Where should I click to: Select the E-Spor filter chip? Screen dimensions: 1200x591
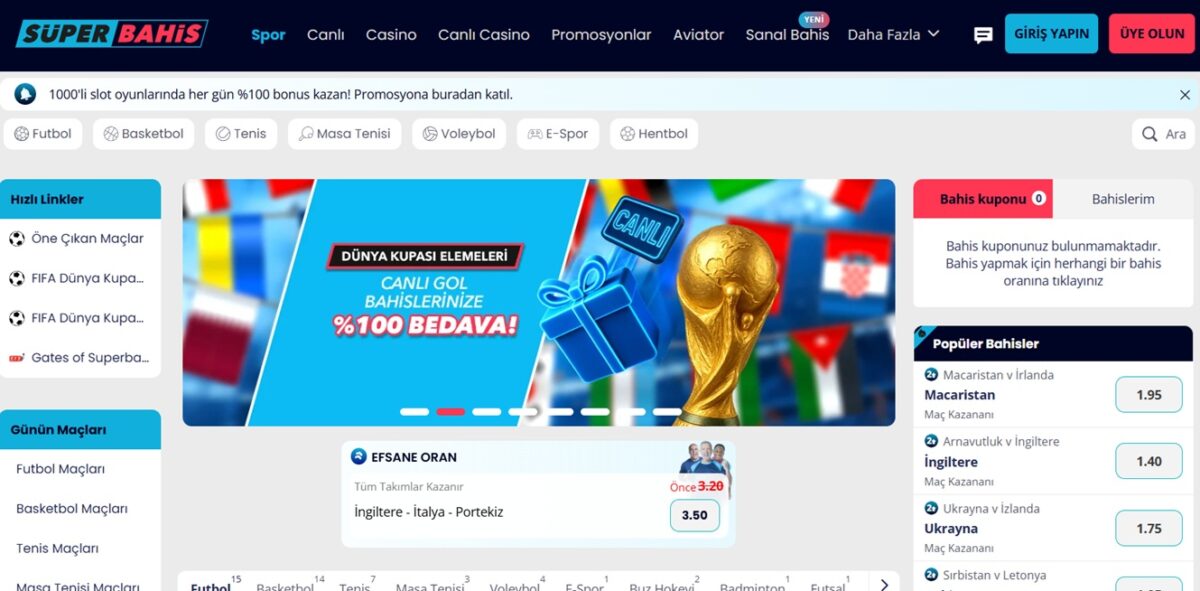558,134
